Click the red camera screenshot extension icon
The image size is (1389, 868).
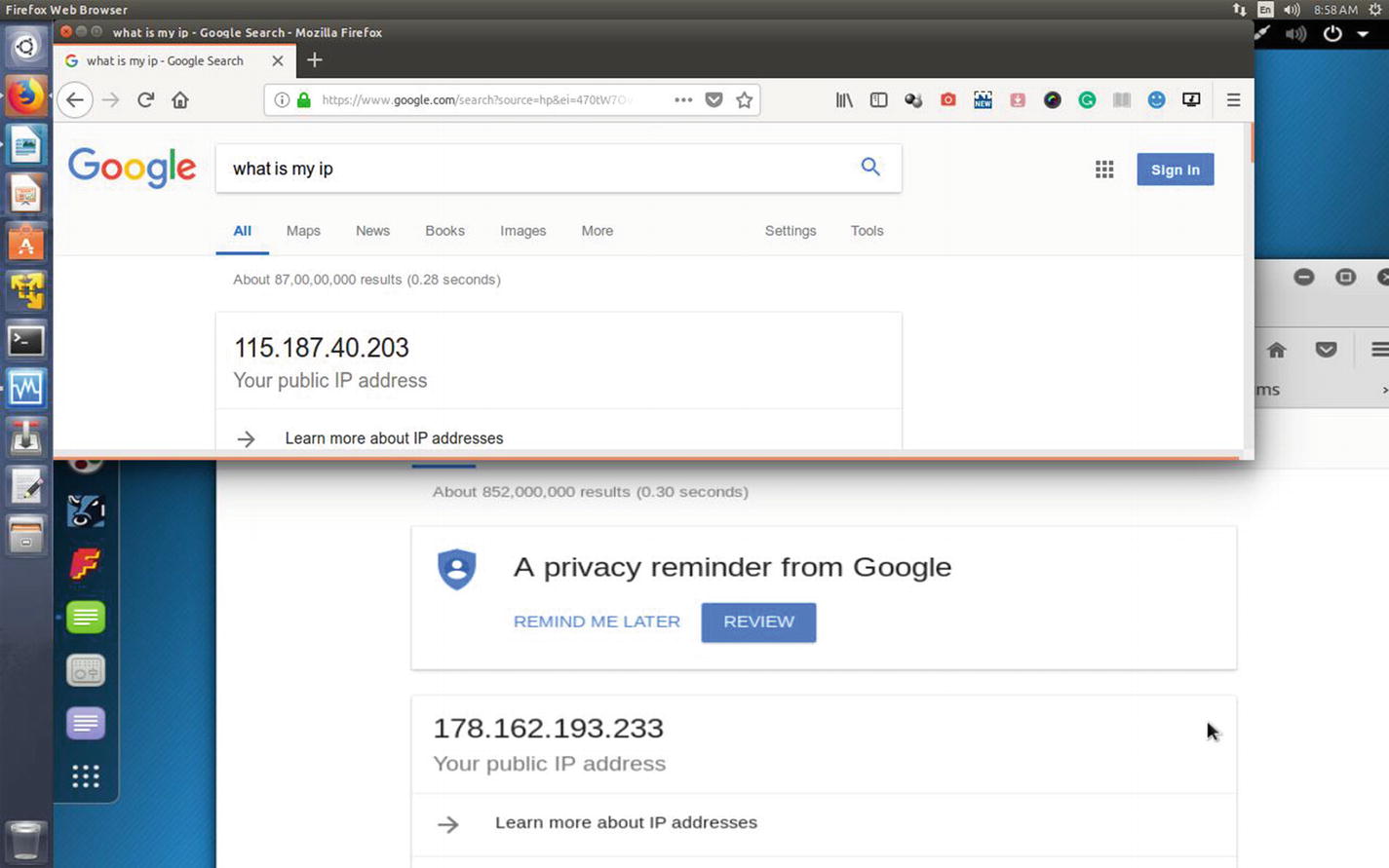click(x=947, y=99)
